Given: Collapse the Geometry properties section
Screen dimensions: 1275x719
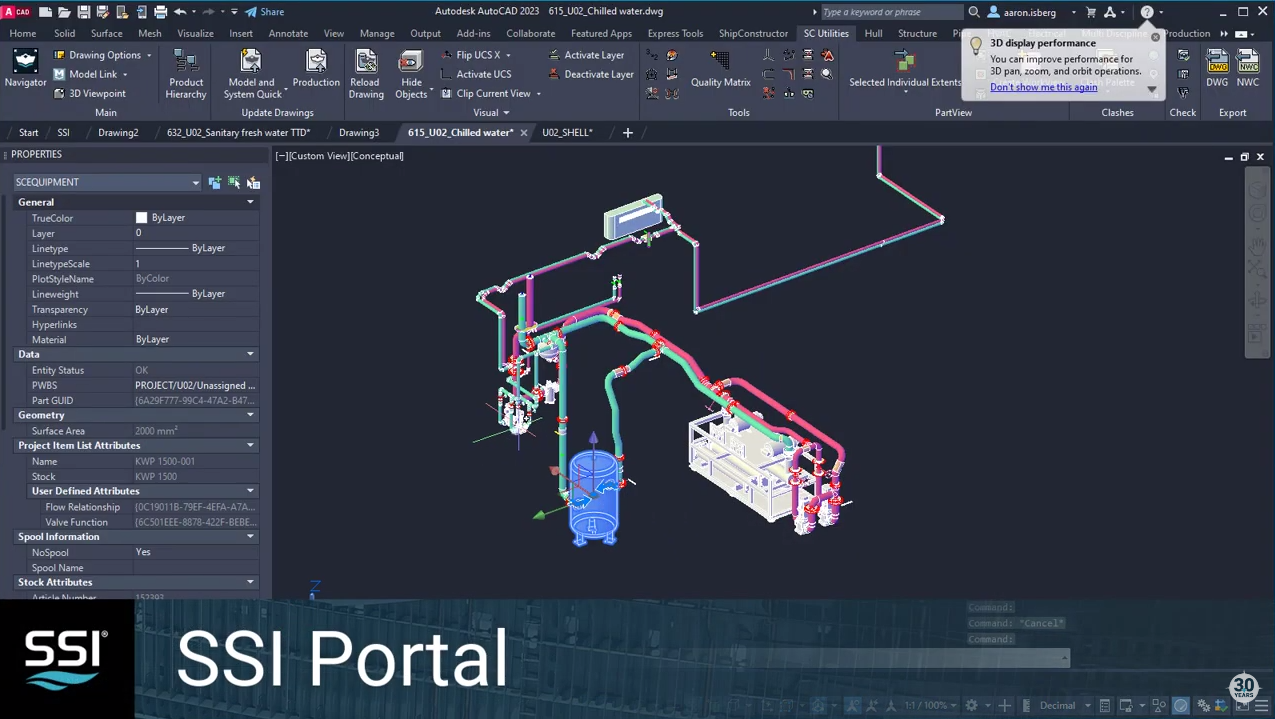Looking at the screenshot, I should click(x=250, y=415).
